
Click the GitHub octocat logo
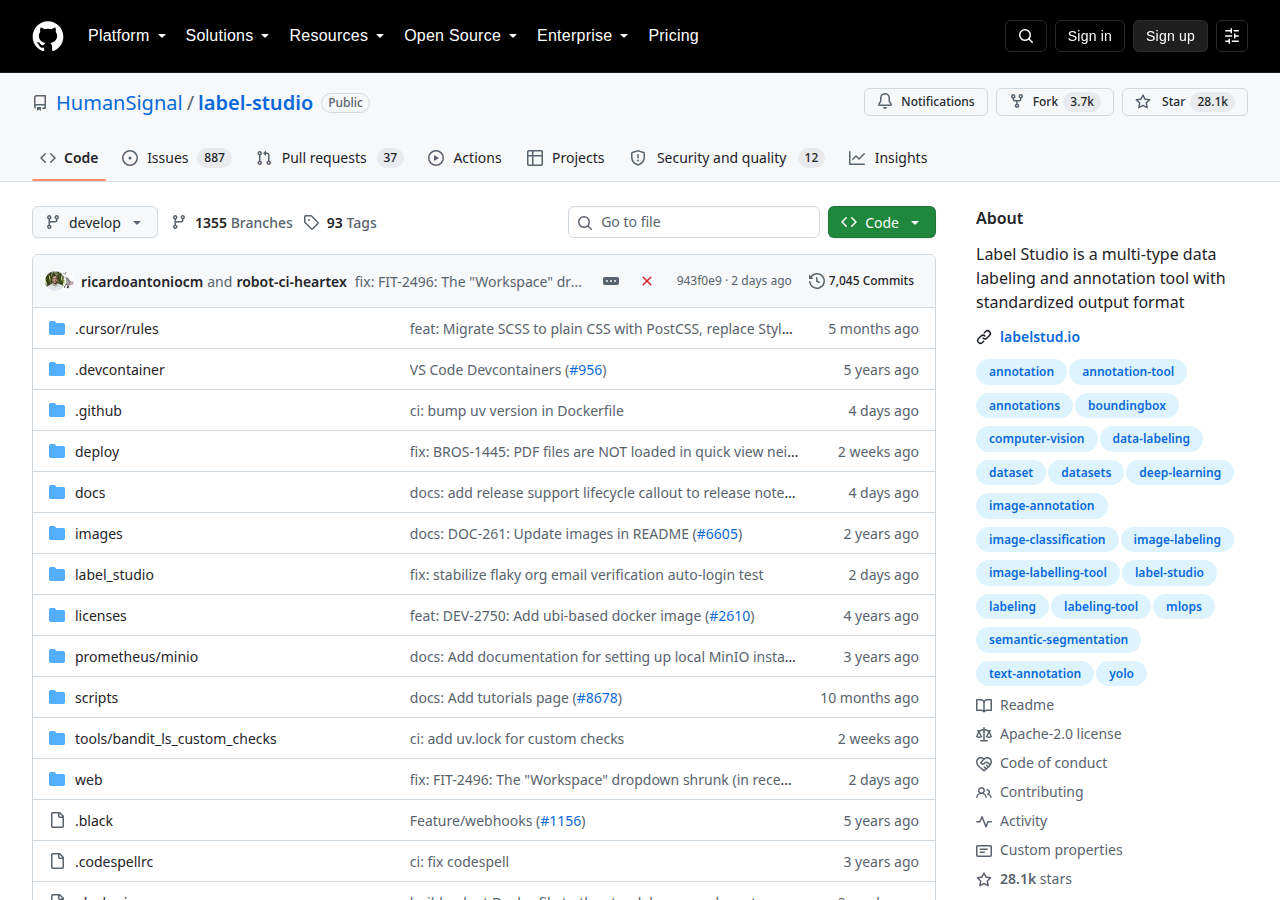pyautogui.click(x=48, y=36)
